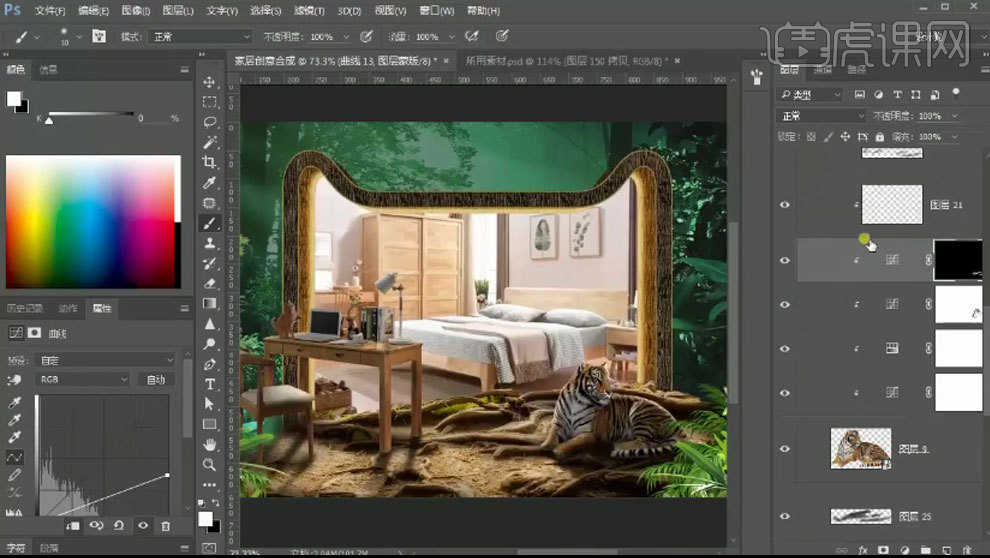Open the layer blend mode 正常 dropdown

[821, 116]
